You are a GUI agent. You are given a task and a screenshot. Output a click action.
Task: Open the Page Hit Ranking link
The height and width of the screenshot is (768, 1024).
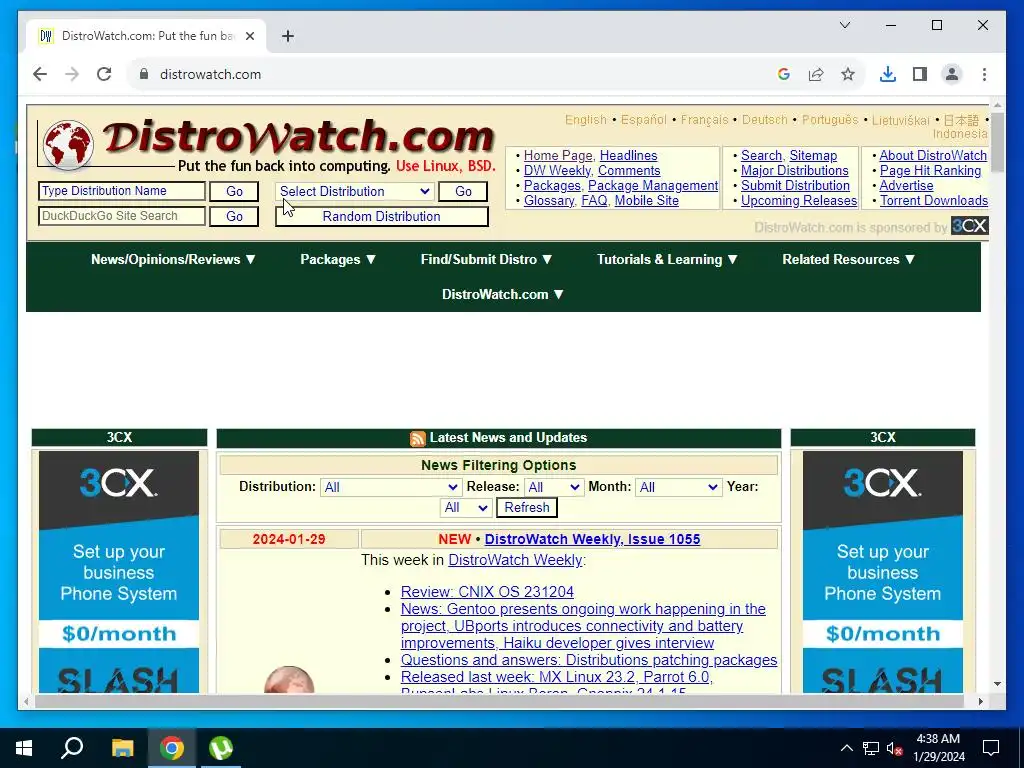tap(930, 170)
